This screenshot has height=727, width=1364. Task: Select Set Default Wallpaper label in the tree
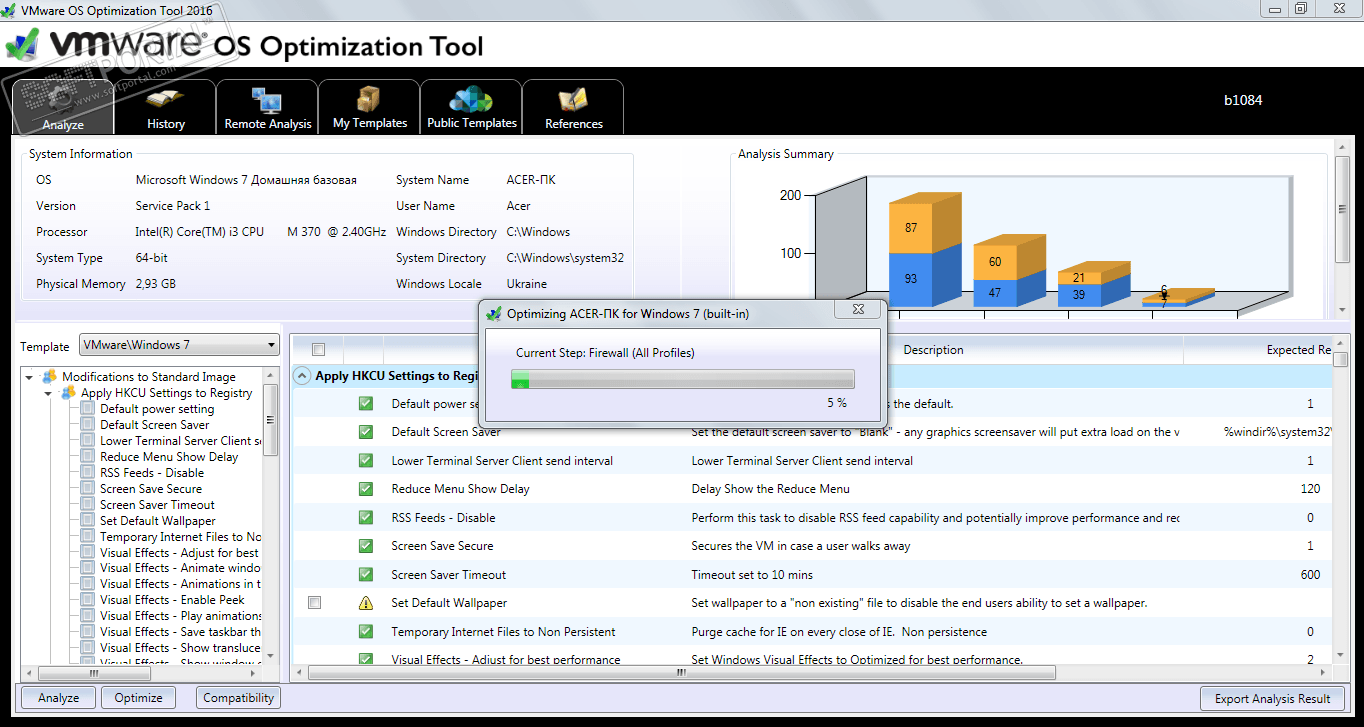[x=158, y=521]
